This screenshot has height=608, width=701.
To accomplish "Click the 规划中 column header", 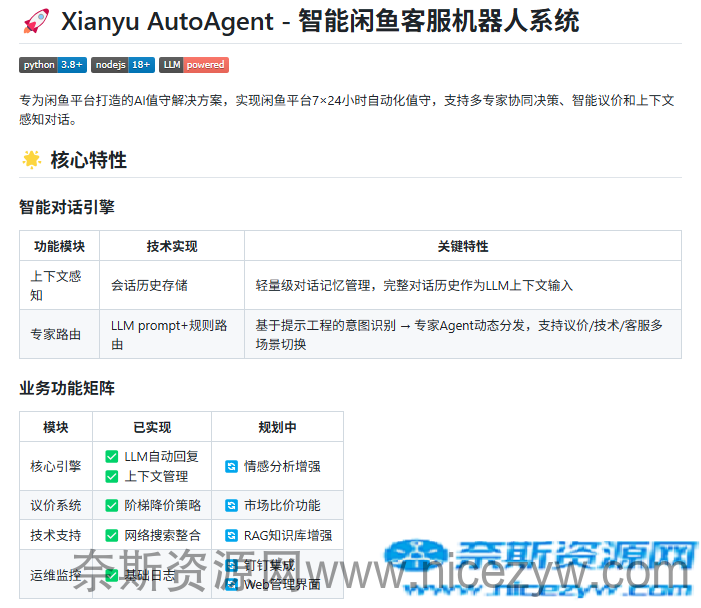I will tap(278, 427).
